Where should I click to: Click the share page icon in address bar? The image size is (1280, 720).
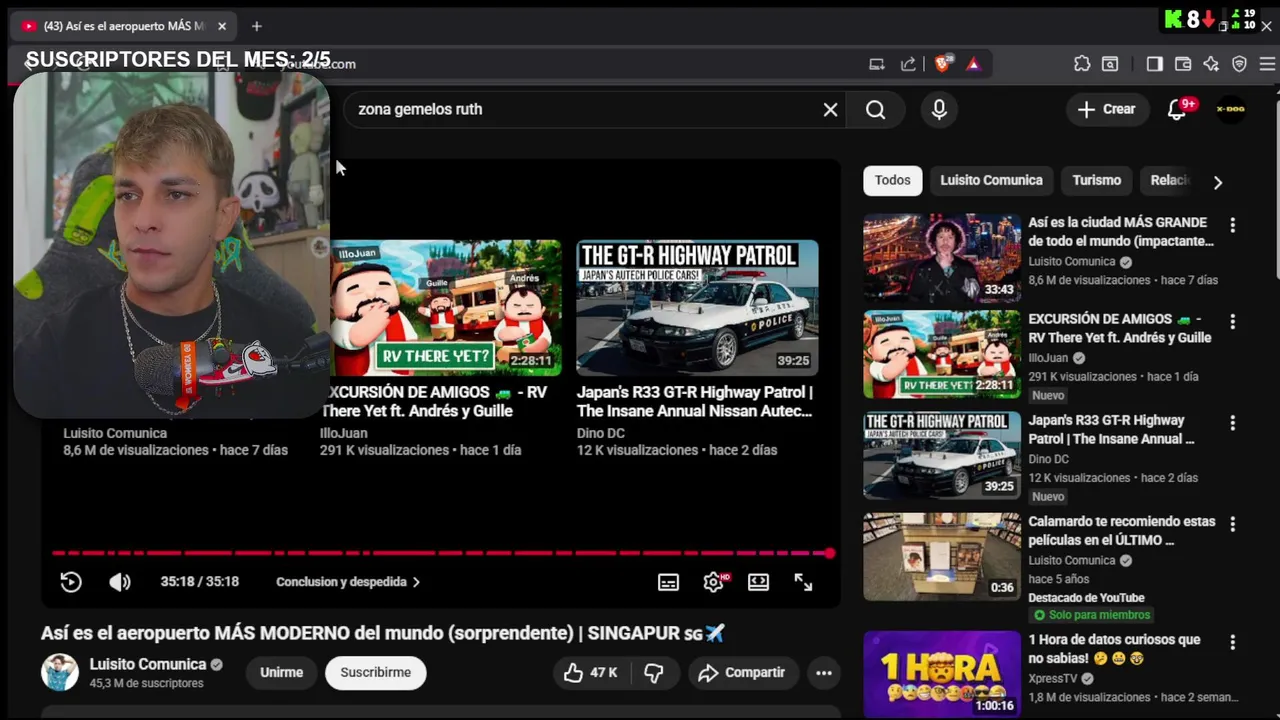[908, 64]
